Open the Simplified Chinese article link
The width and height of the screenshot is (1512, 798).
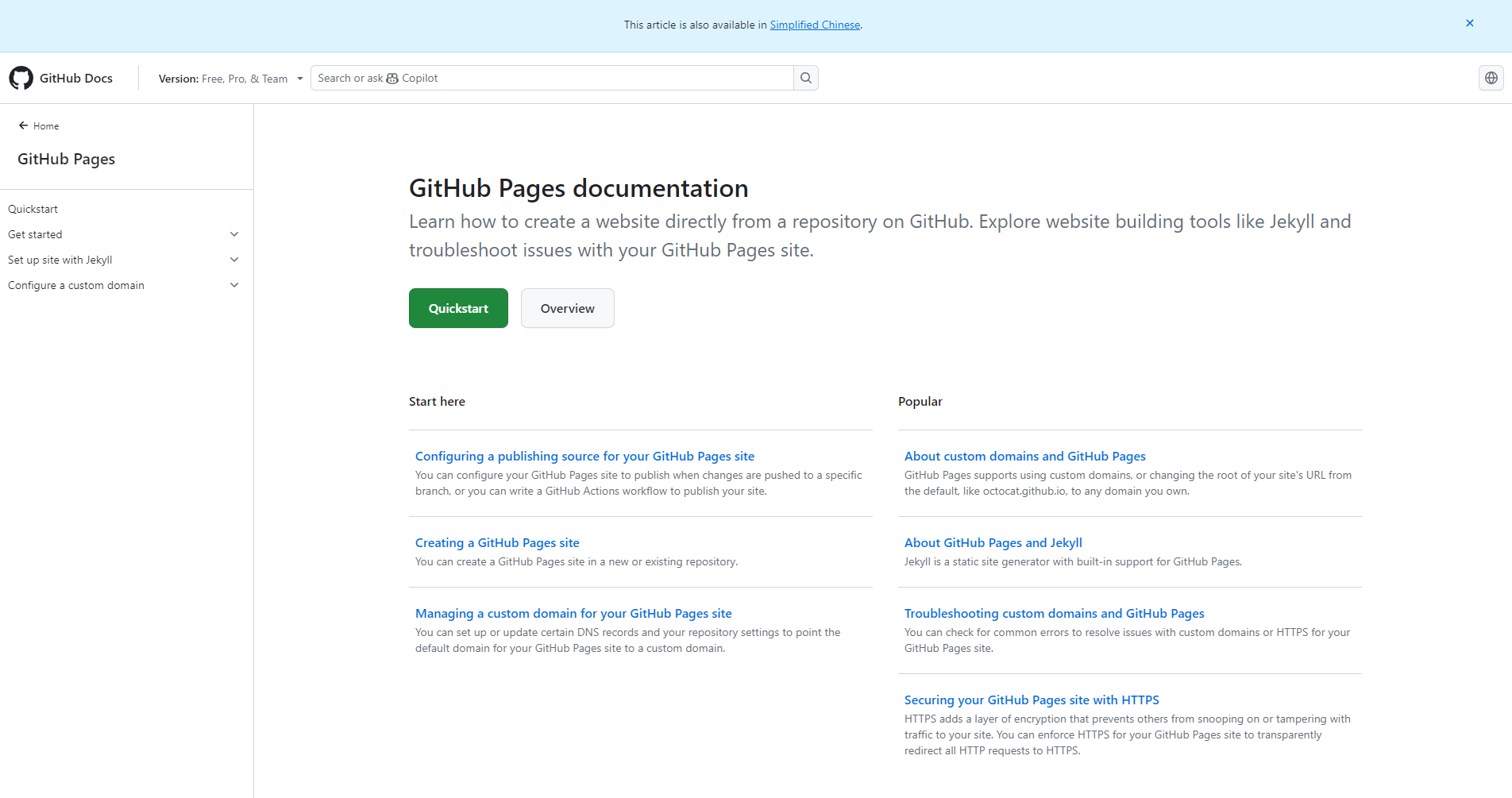[x=814, y=25]
